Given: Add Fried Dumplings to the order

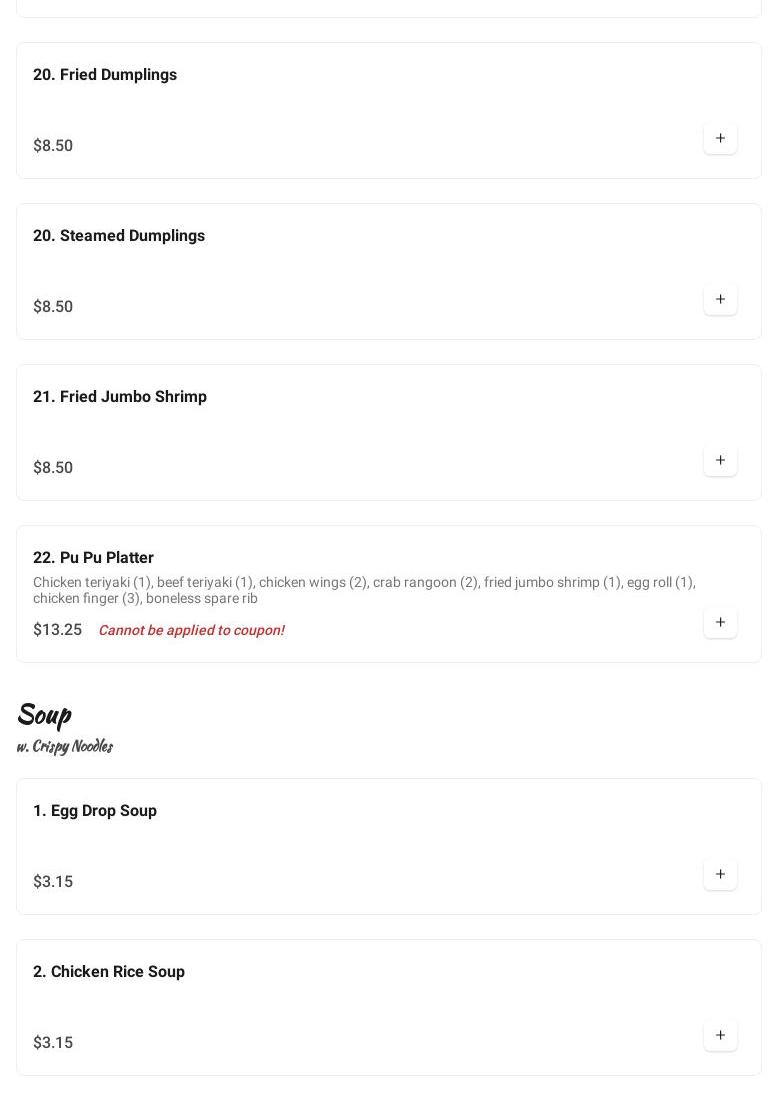Looking at the screenshot, I should (720, 138).
